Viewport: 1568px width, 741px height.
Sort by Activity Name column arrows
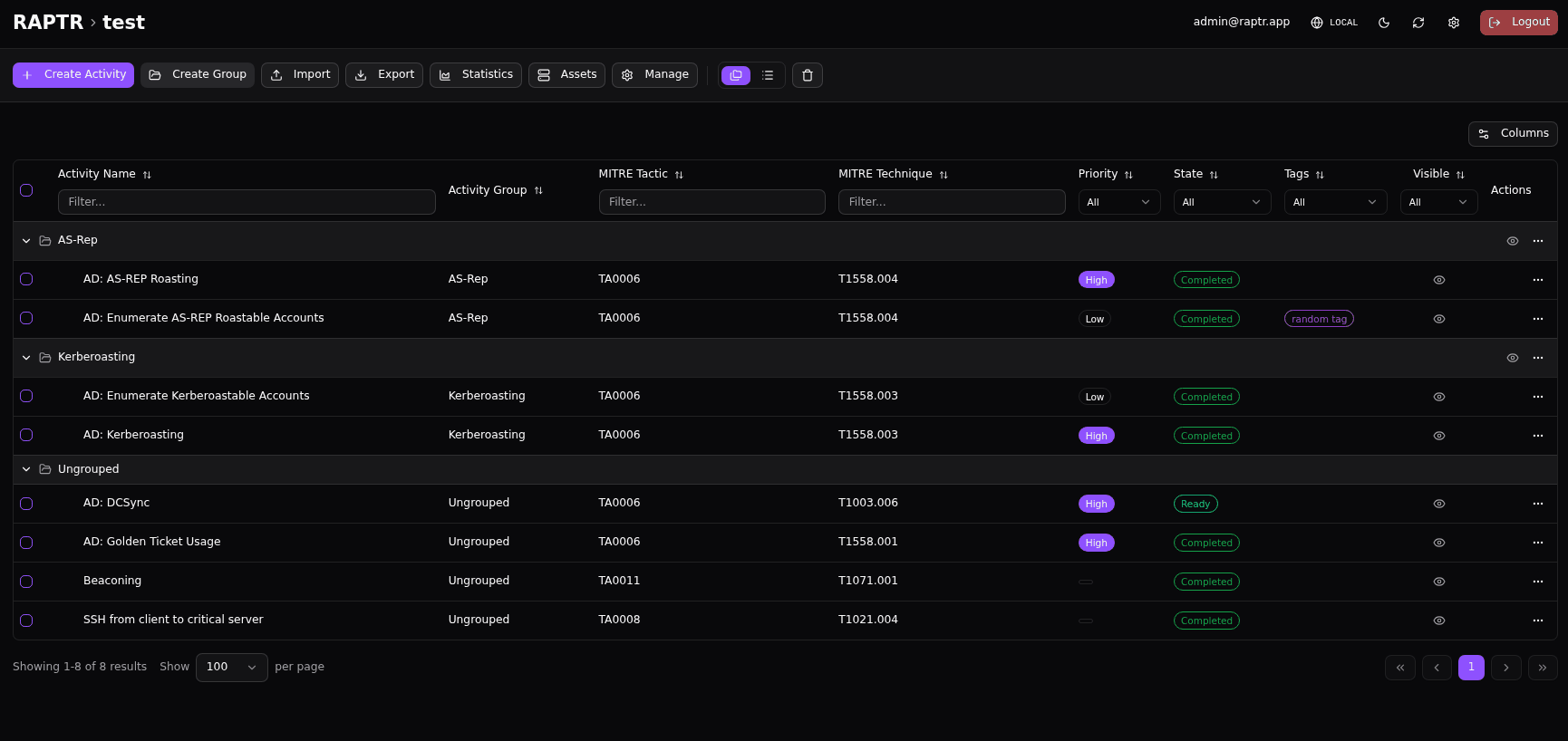coord(147,175)
